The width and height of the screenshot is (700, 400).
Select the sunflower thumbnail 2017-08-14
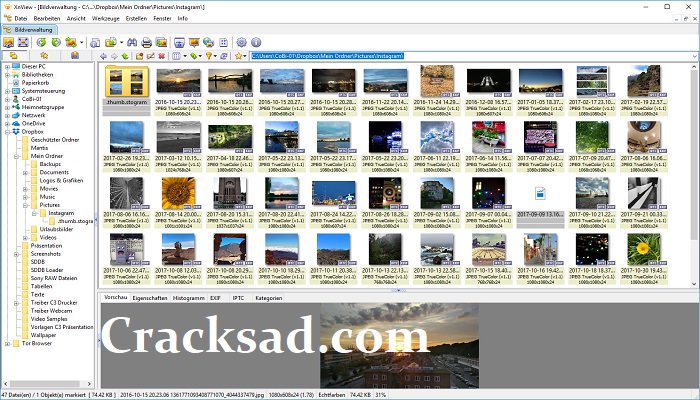click(x=178, y=193)
